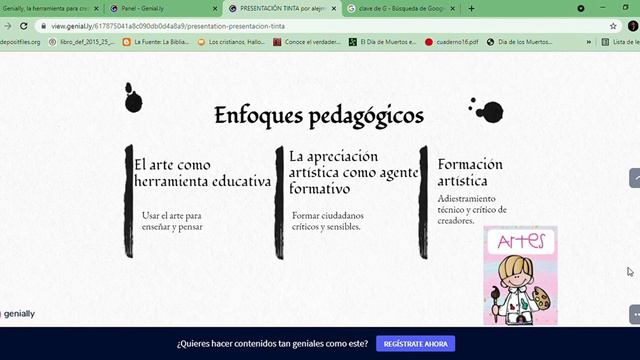This screenshot has width=640, height=360.
Task: Click La apreciación artística como agente formativo heading
Action: pos(353,172)
